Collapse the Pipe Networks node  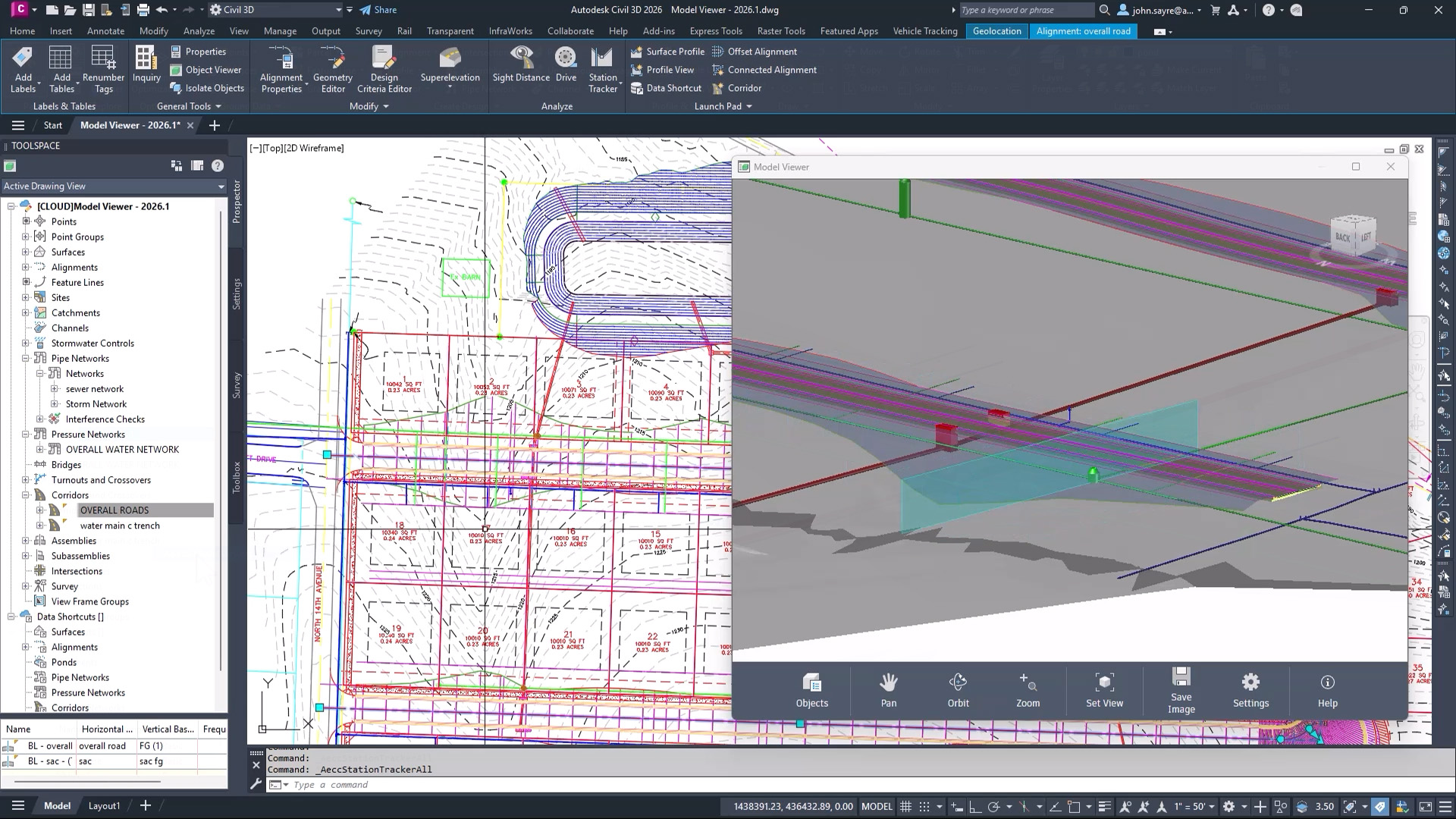[x=26, y=358]
